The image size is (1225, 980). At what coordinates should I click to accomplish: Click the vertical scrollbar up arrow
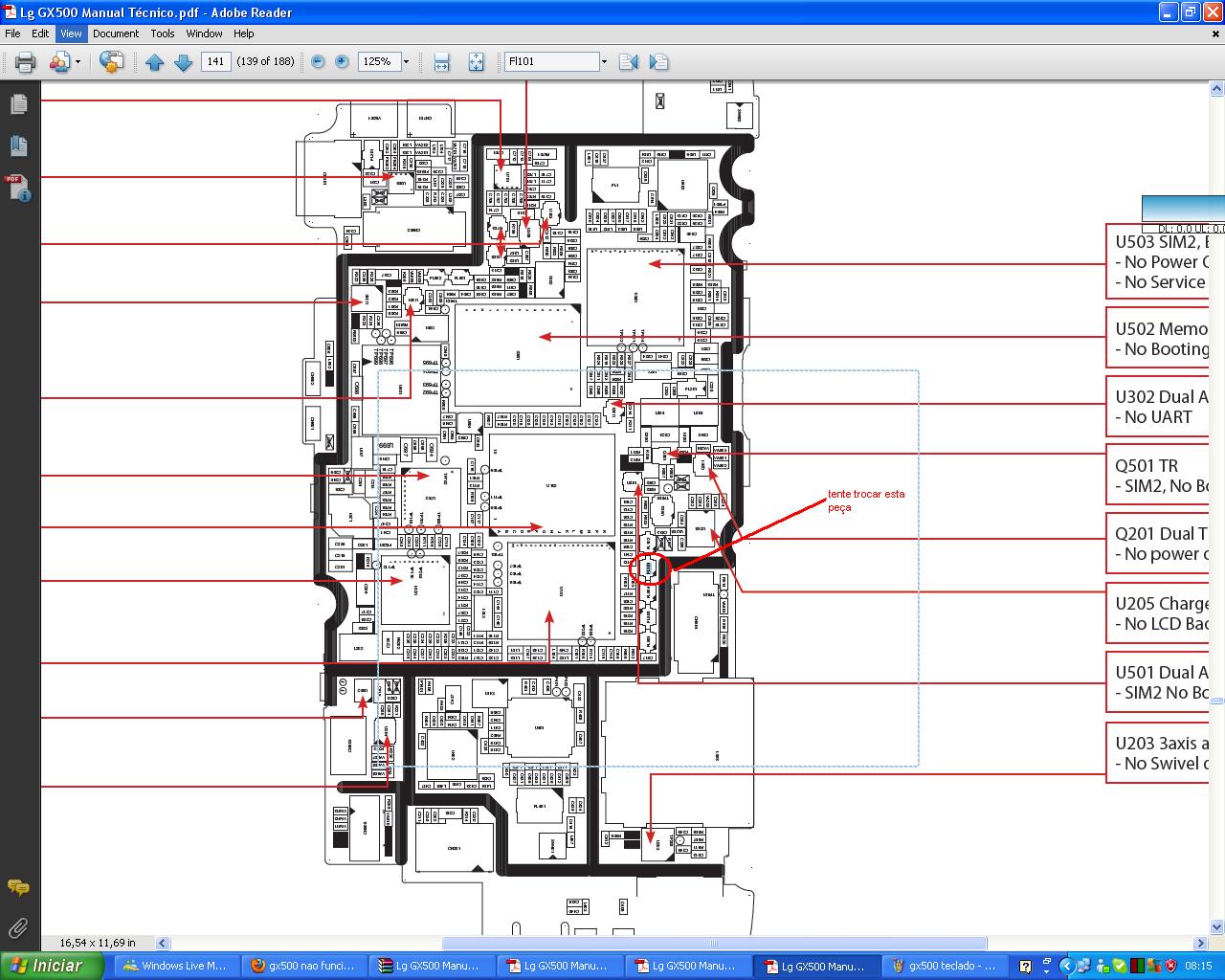click(1216, 89)
